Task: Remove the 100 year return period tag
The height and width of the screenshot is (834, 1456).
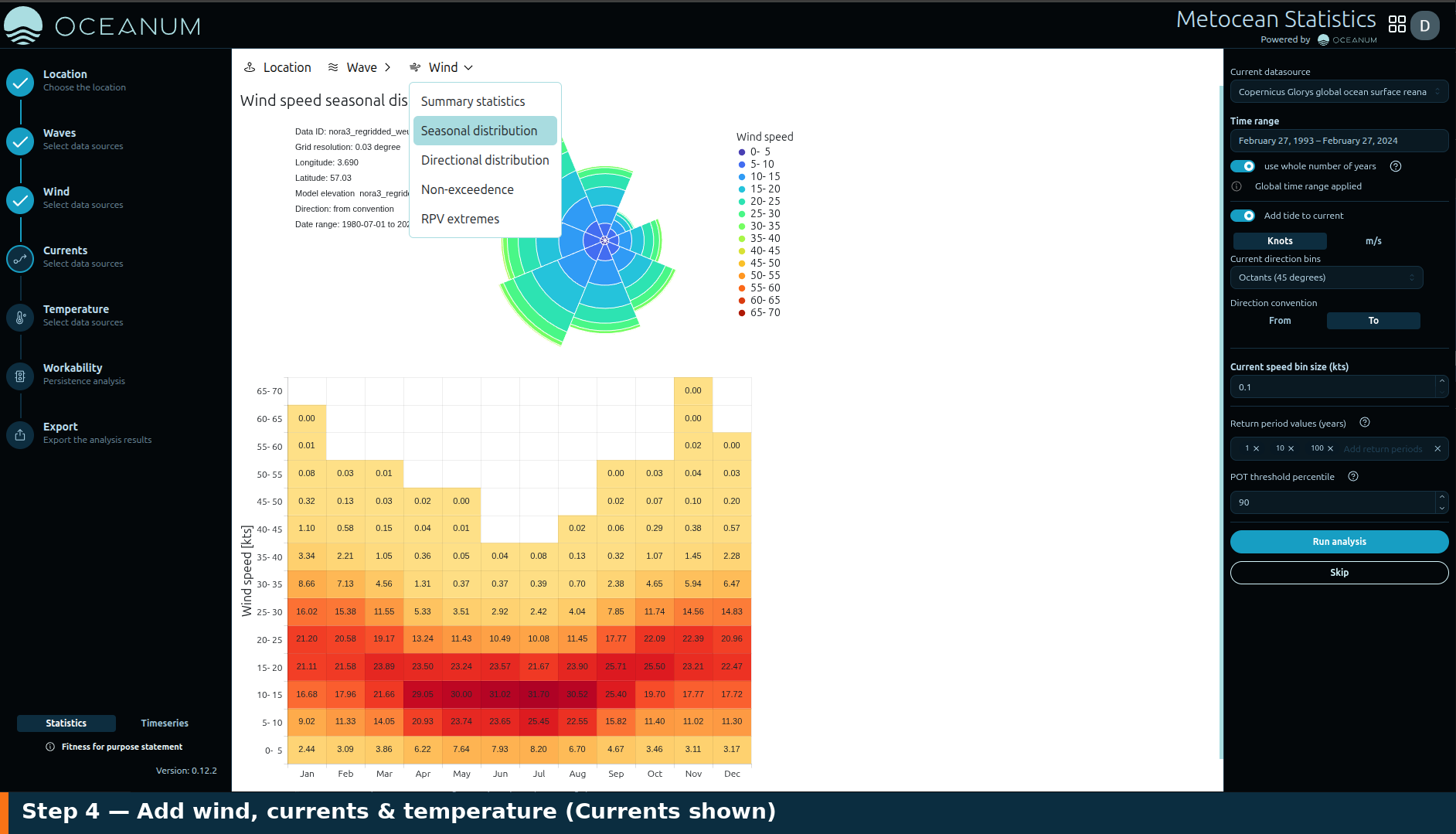Action: 1330,448
